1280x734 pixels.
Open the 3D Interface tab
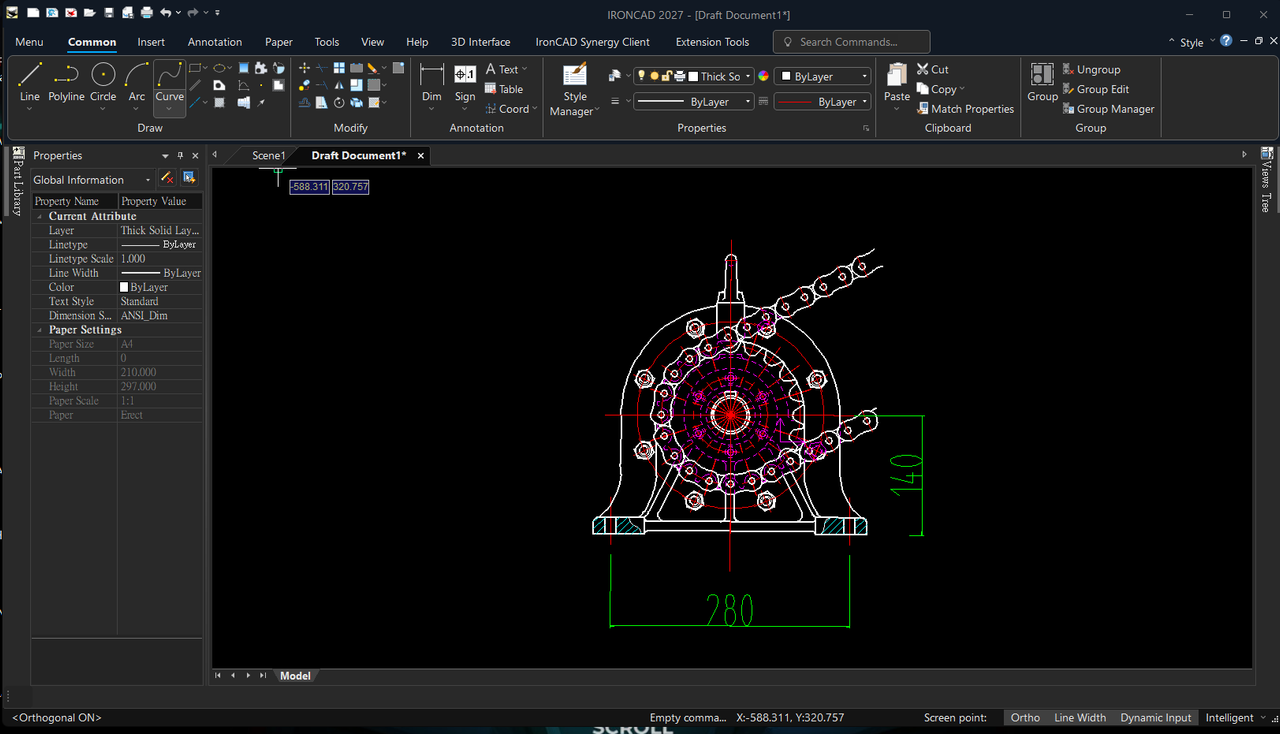pos(481,42)
